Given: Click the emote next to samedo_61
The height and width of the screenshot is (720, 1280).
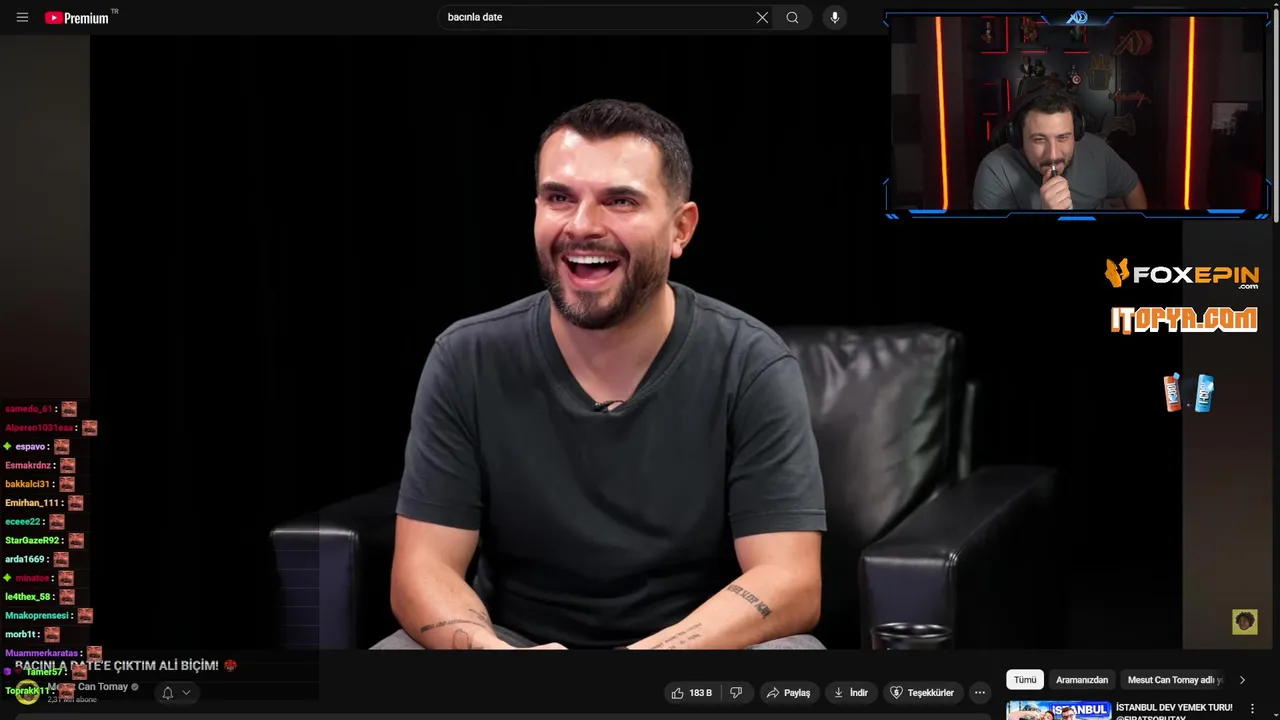Looking at the screenshot, I should click(x=69, y=409).
